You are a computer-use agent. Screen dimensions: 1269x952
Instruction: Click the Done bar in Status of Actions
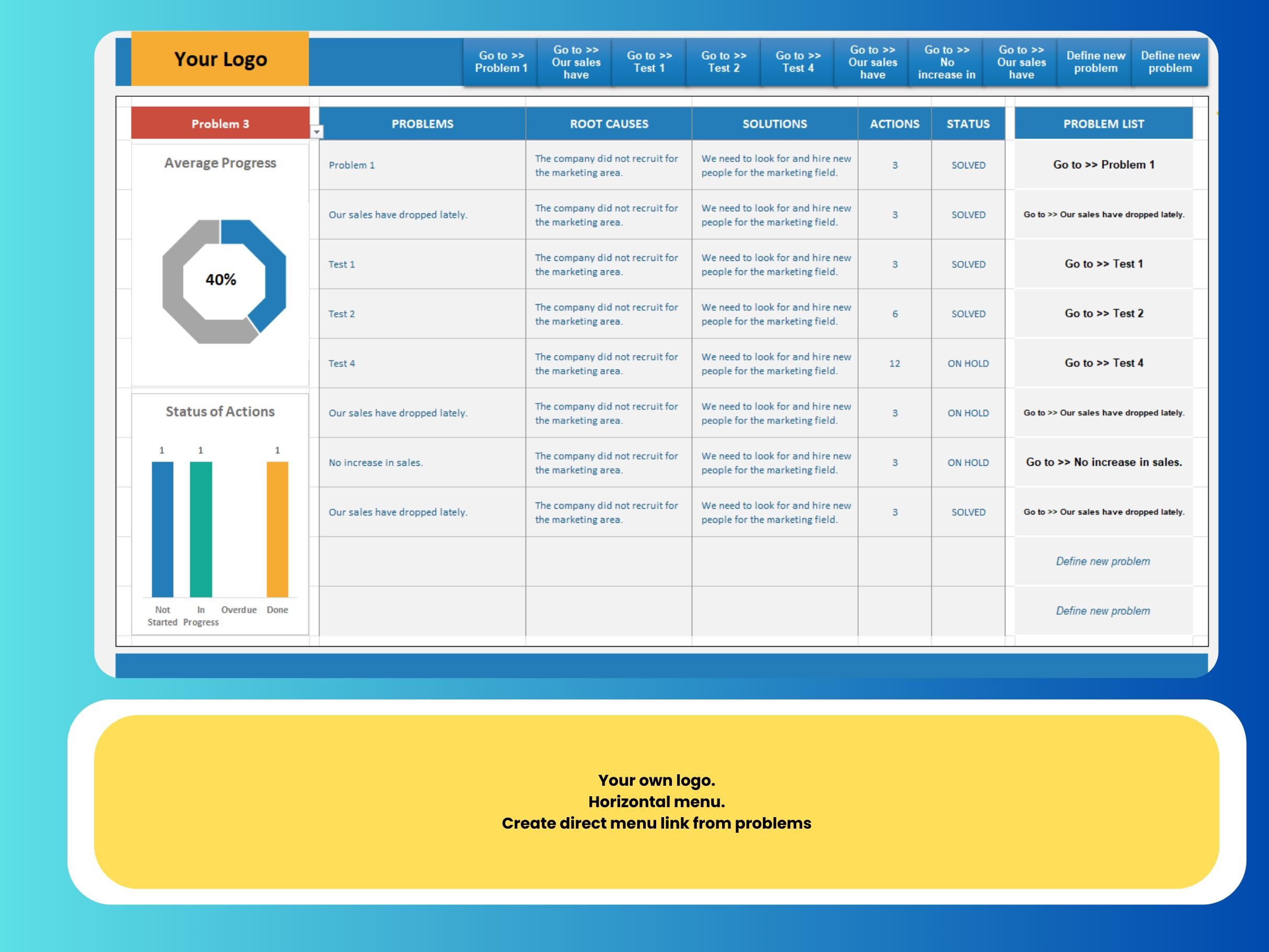click(277, 527)
